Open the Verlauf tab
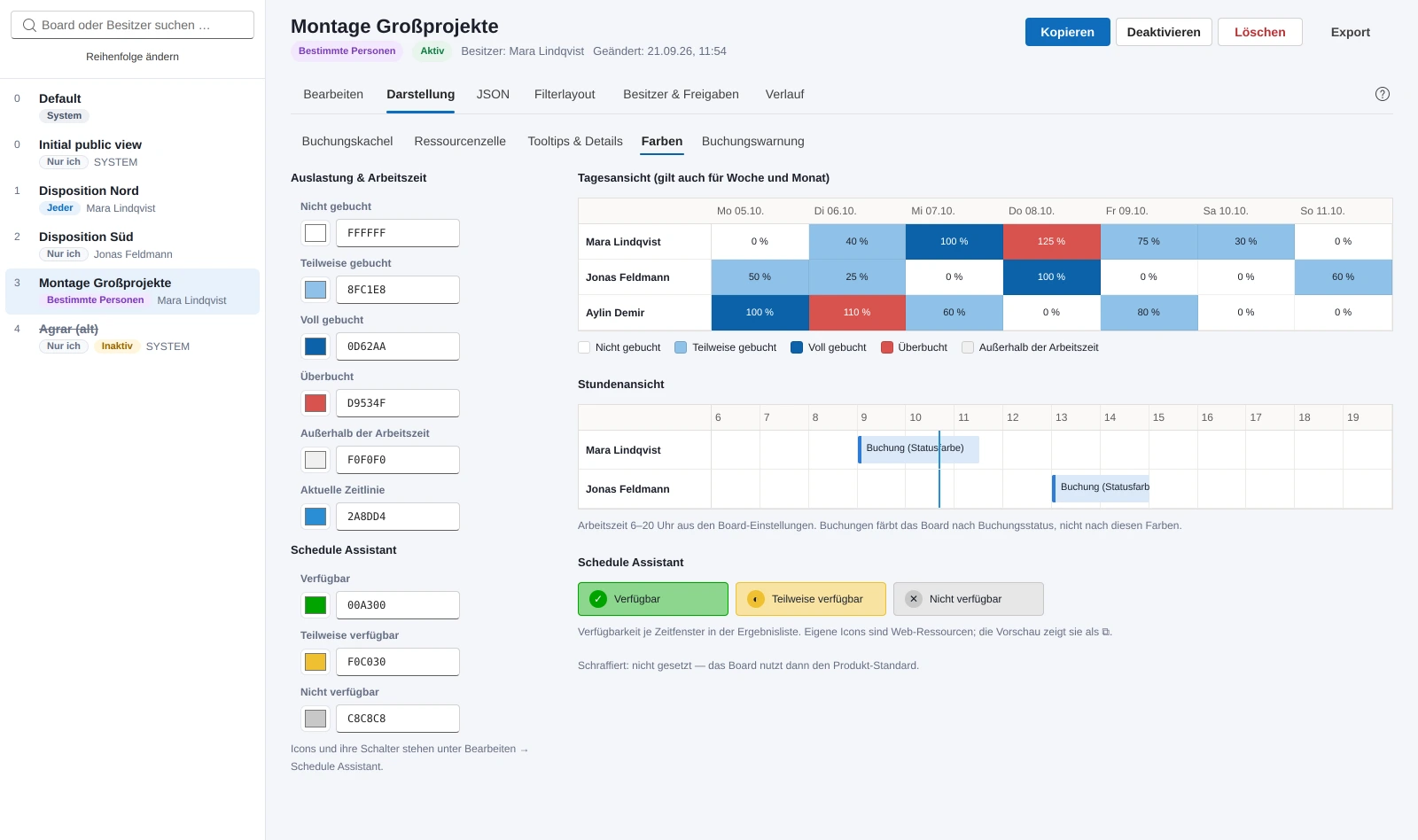The image size is (1418, 840). (784, 94)
